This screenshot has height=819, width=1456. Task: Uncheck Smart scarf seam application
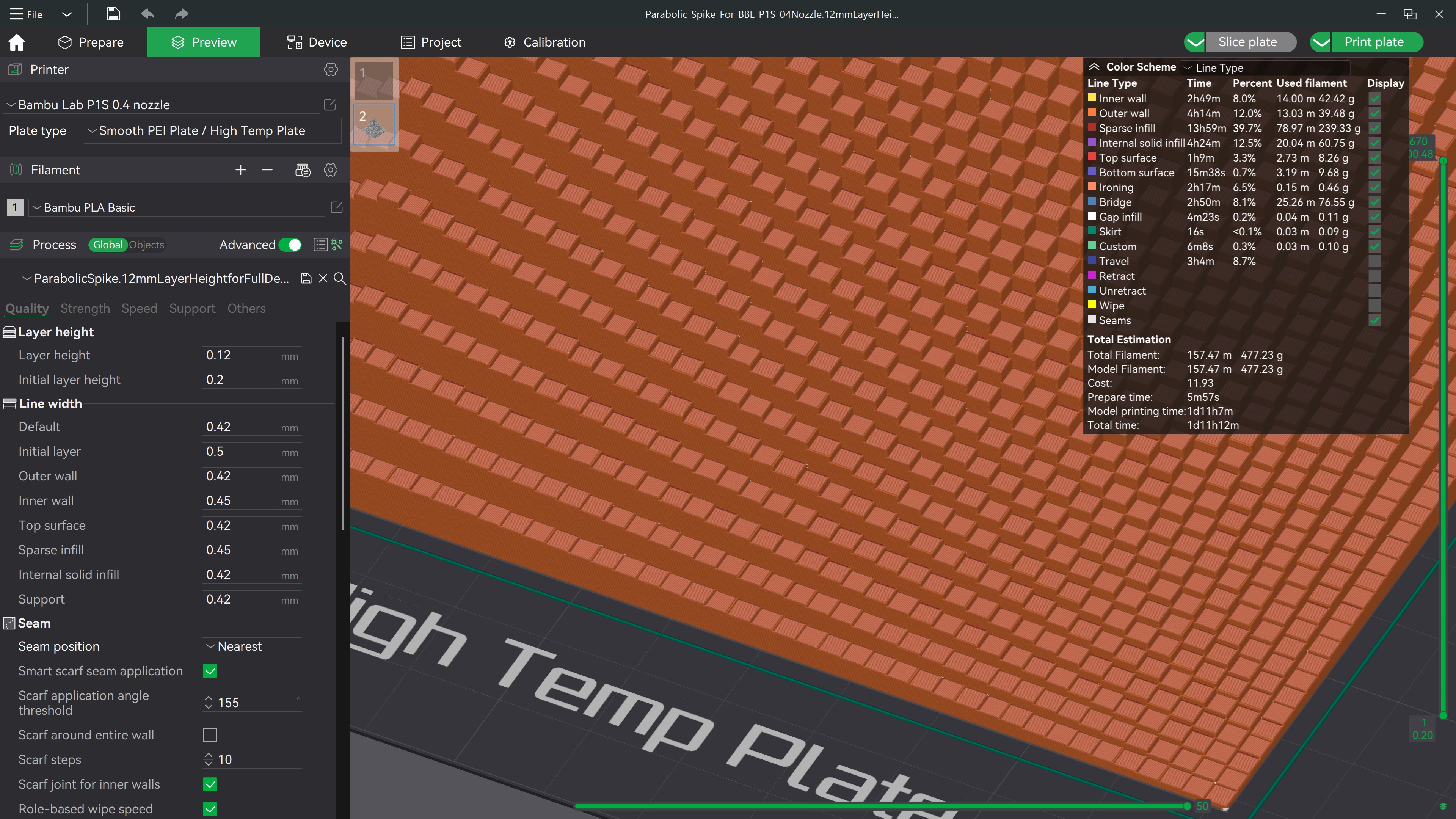[210, 671]
